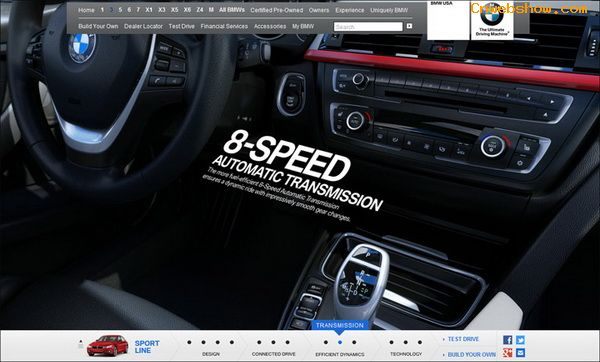This screenshot has width=600, height=362.
Task: Open My BMW link
Action: coord(303,26)
